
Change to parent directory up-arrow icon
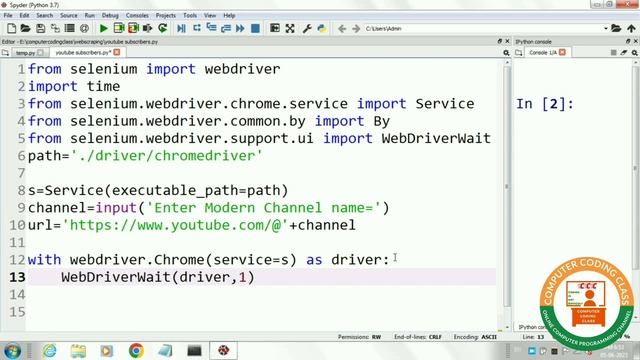point(631,28)
